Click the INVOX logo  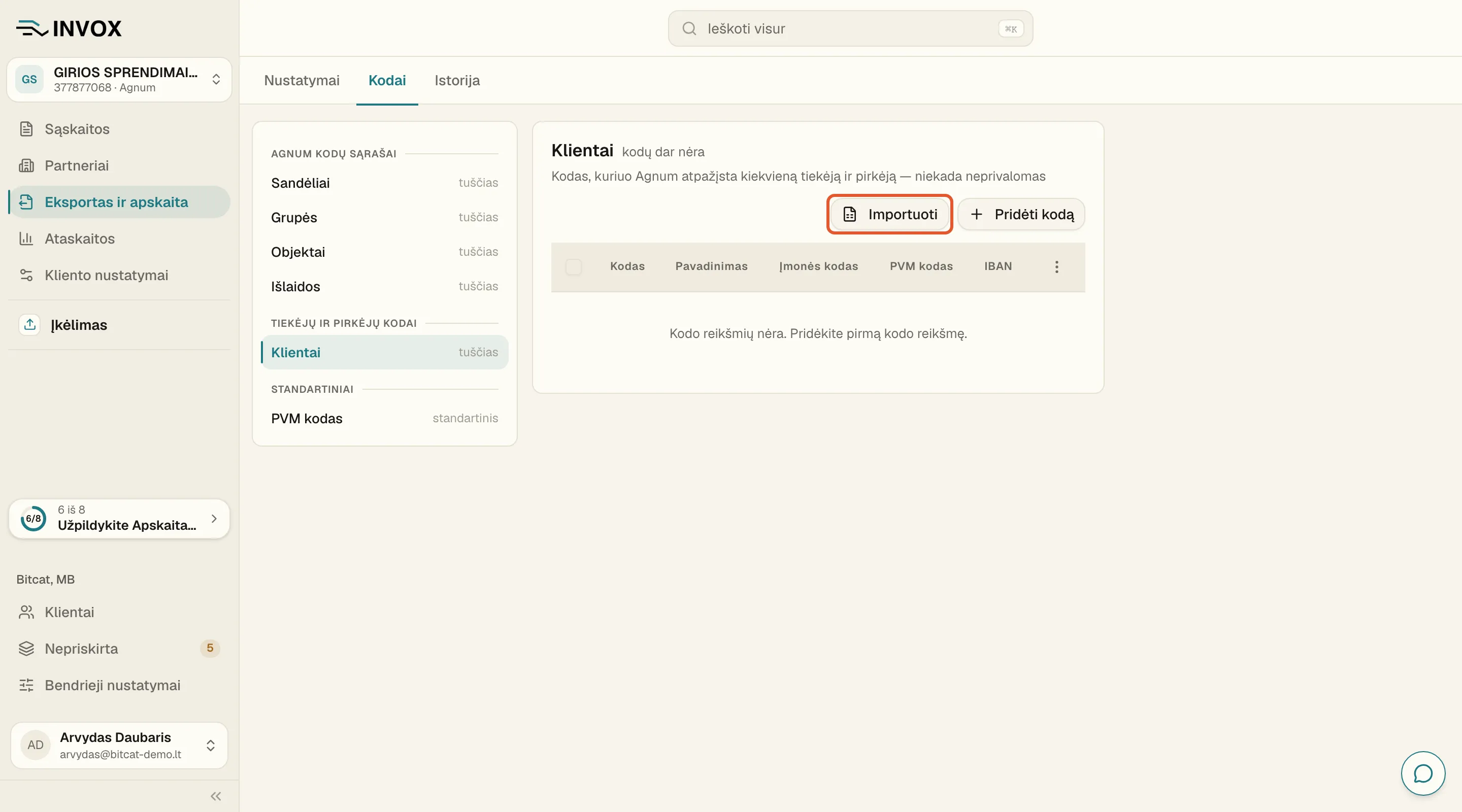pyautogui.click(x=69, y=28)
